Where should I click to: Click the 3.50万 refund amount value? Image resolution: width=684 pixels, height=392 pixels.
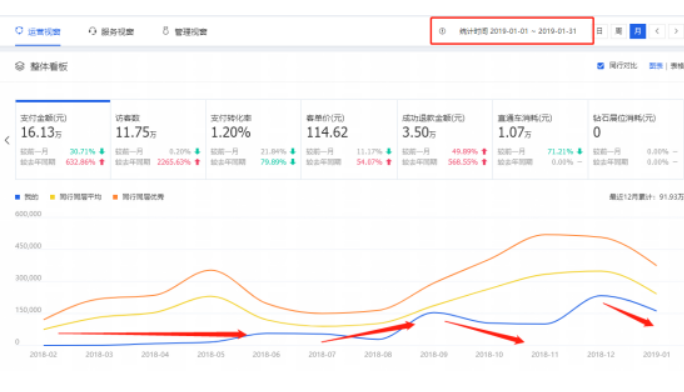[x=419, y=133]
